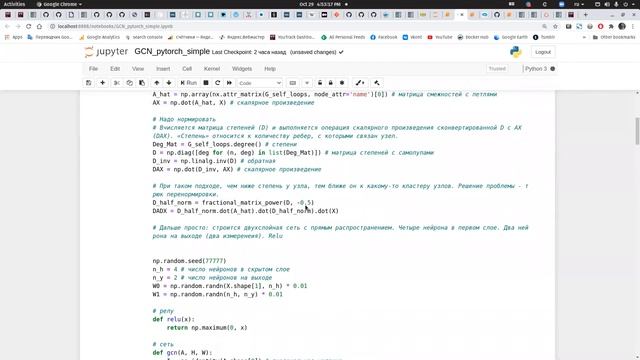Go back with the browser back arrow
The height and width of the screenshot is (360, 640).
click(x=7, y=26)
